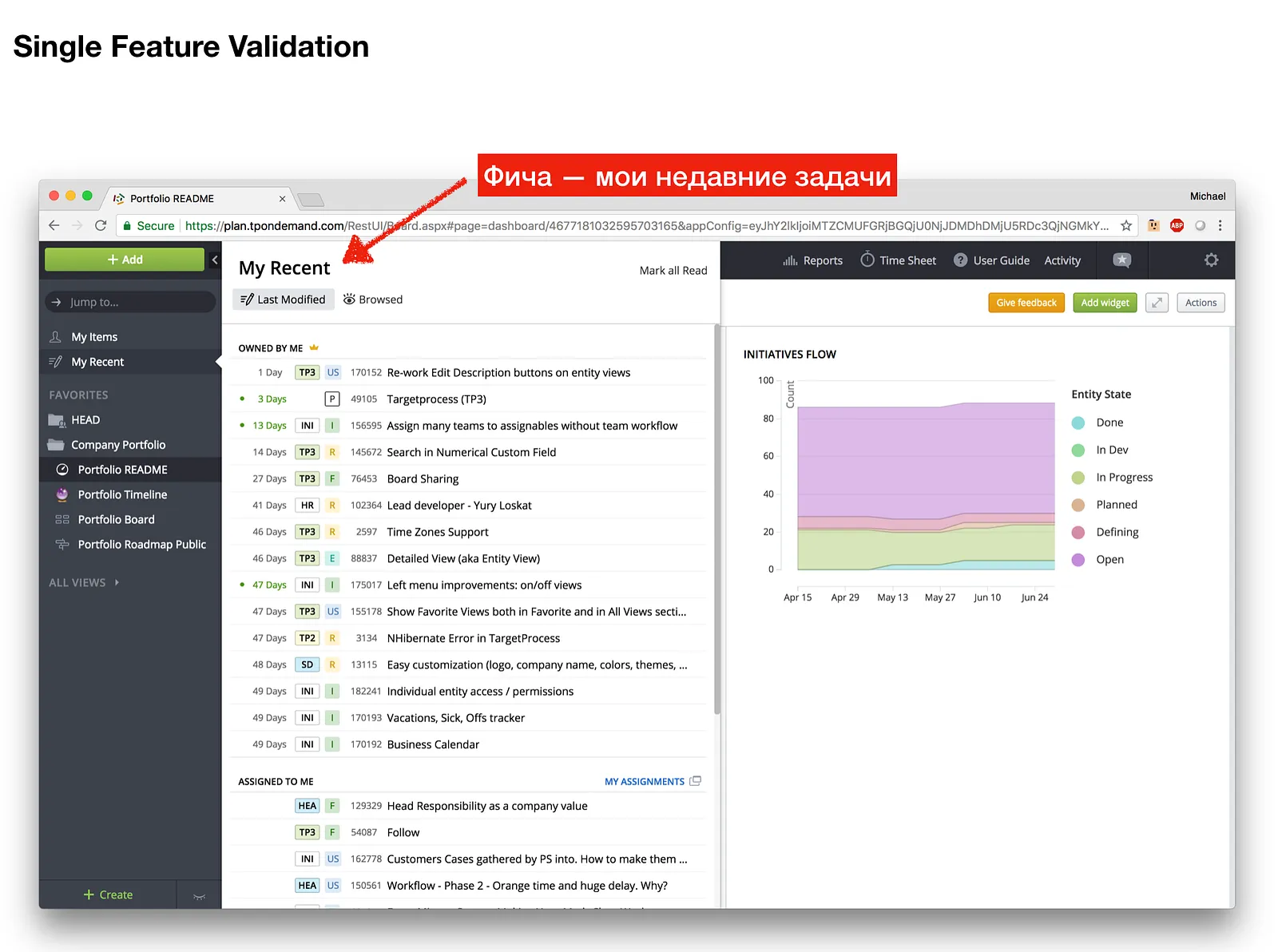
Task: Open the Portfolio Timeline view
Action: click(x=122, y=494)
